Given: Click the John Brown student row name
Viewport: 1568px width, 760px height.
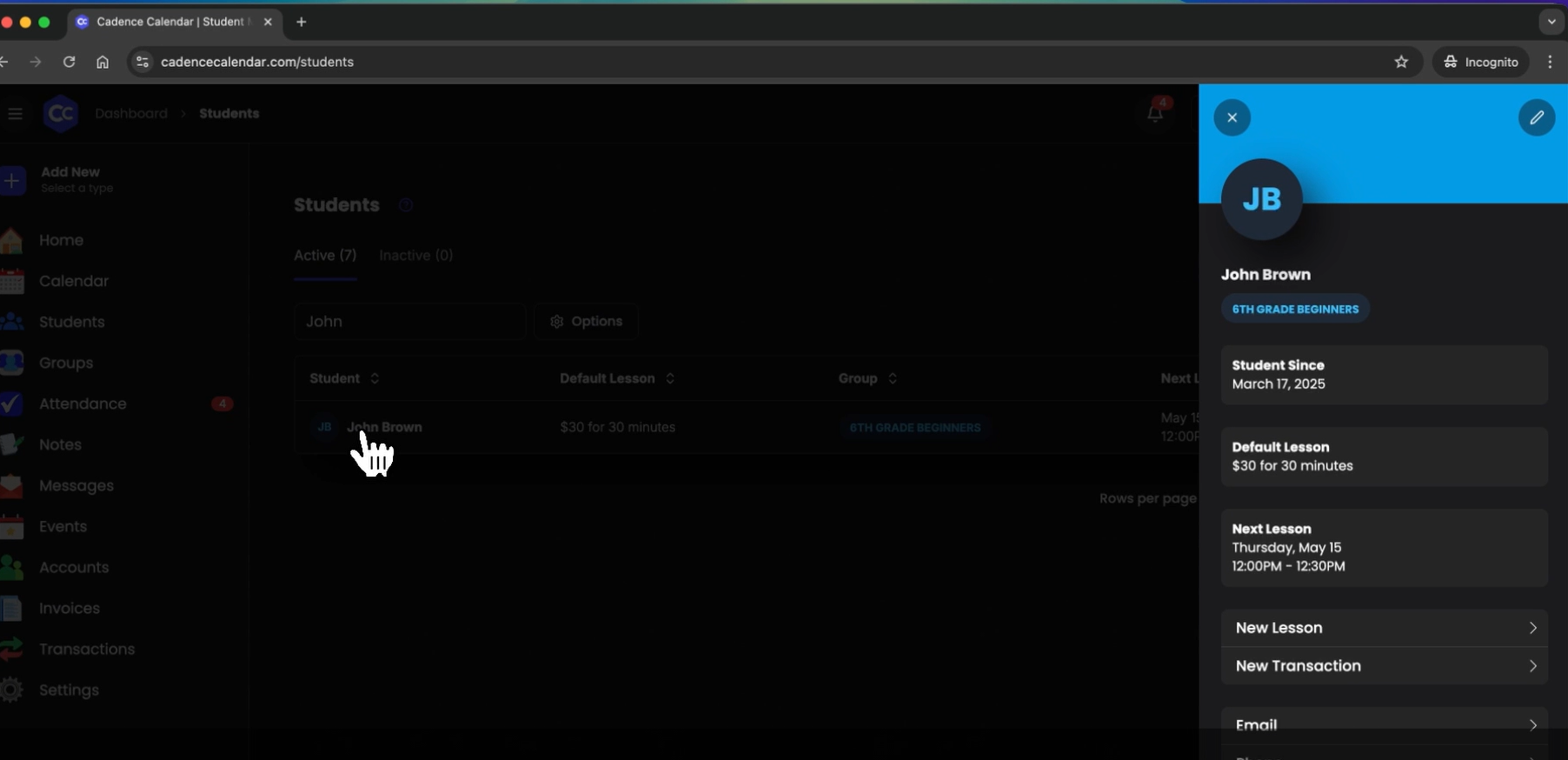Looking at the screenshot, I should [384, 427].
